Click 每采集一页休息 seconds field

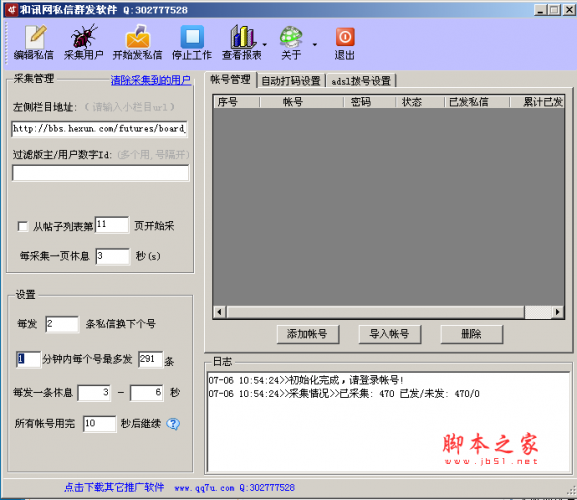coord(113,256)
